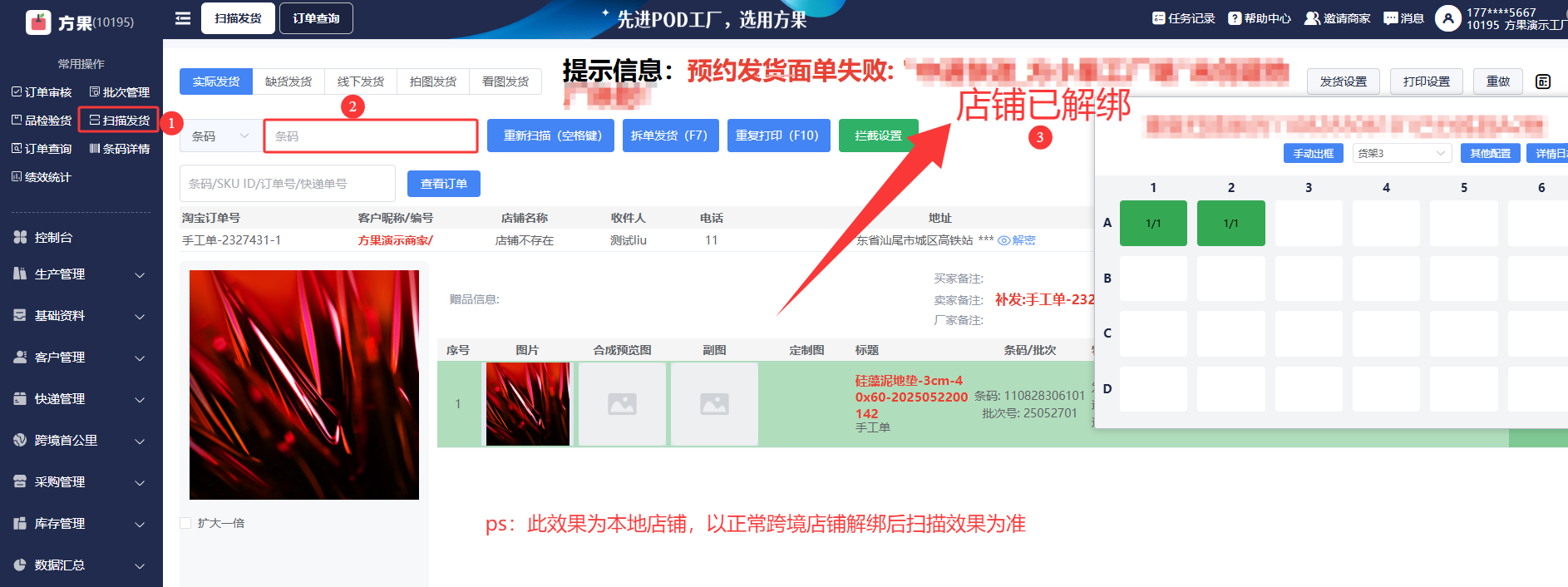Click the large red product preview image
Screen dimensions: 1568x587
[x=304, y=385]
